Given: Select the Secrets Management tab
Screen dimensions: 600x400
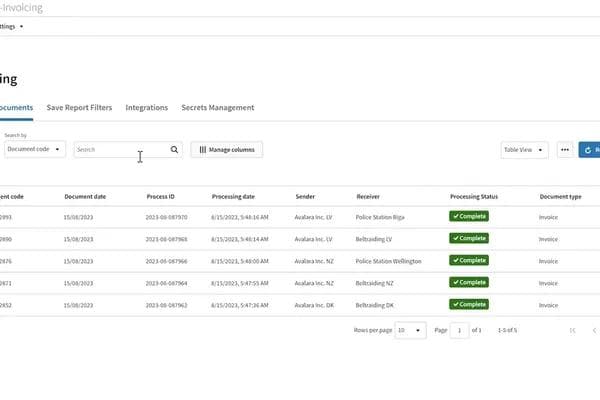Looking at the screenshot, I should pos(217,107).
